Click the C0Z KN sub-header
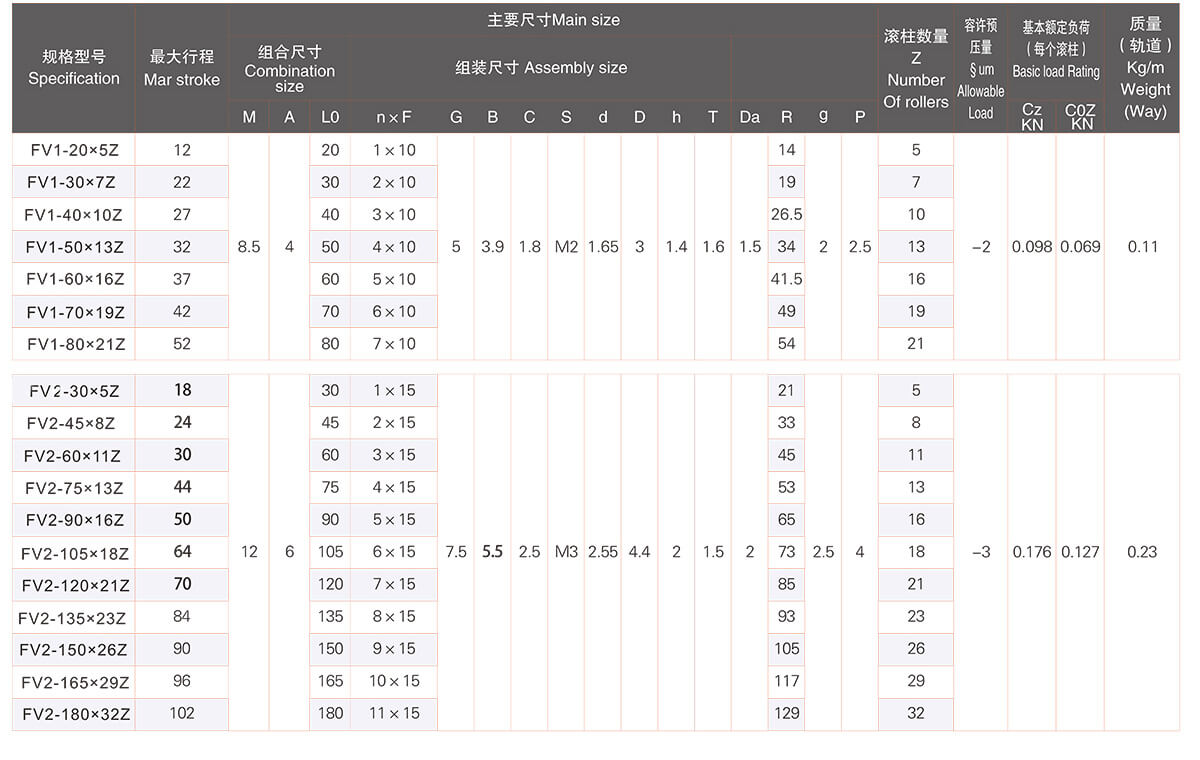The width and height of the screenshot is (1200, 760). click(x=1081, y=117)
